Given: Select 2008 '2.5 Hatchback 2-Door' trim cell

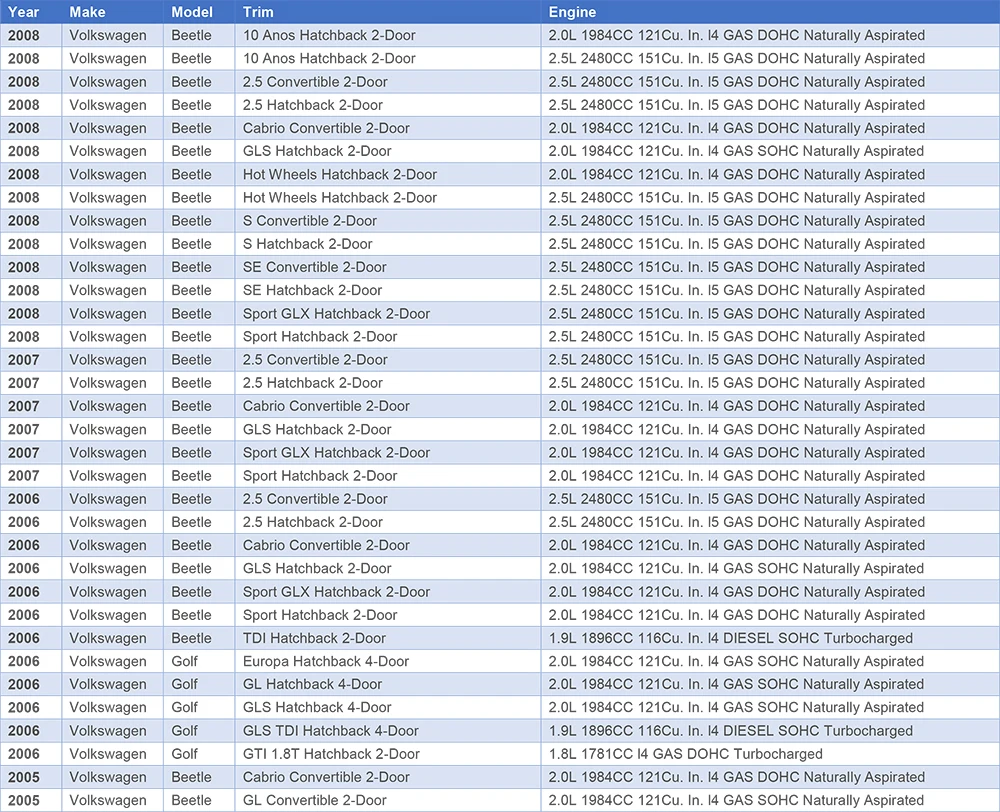Looking at the screenshot, I should coord(388,105).
